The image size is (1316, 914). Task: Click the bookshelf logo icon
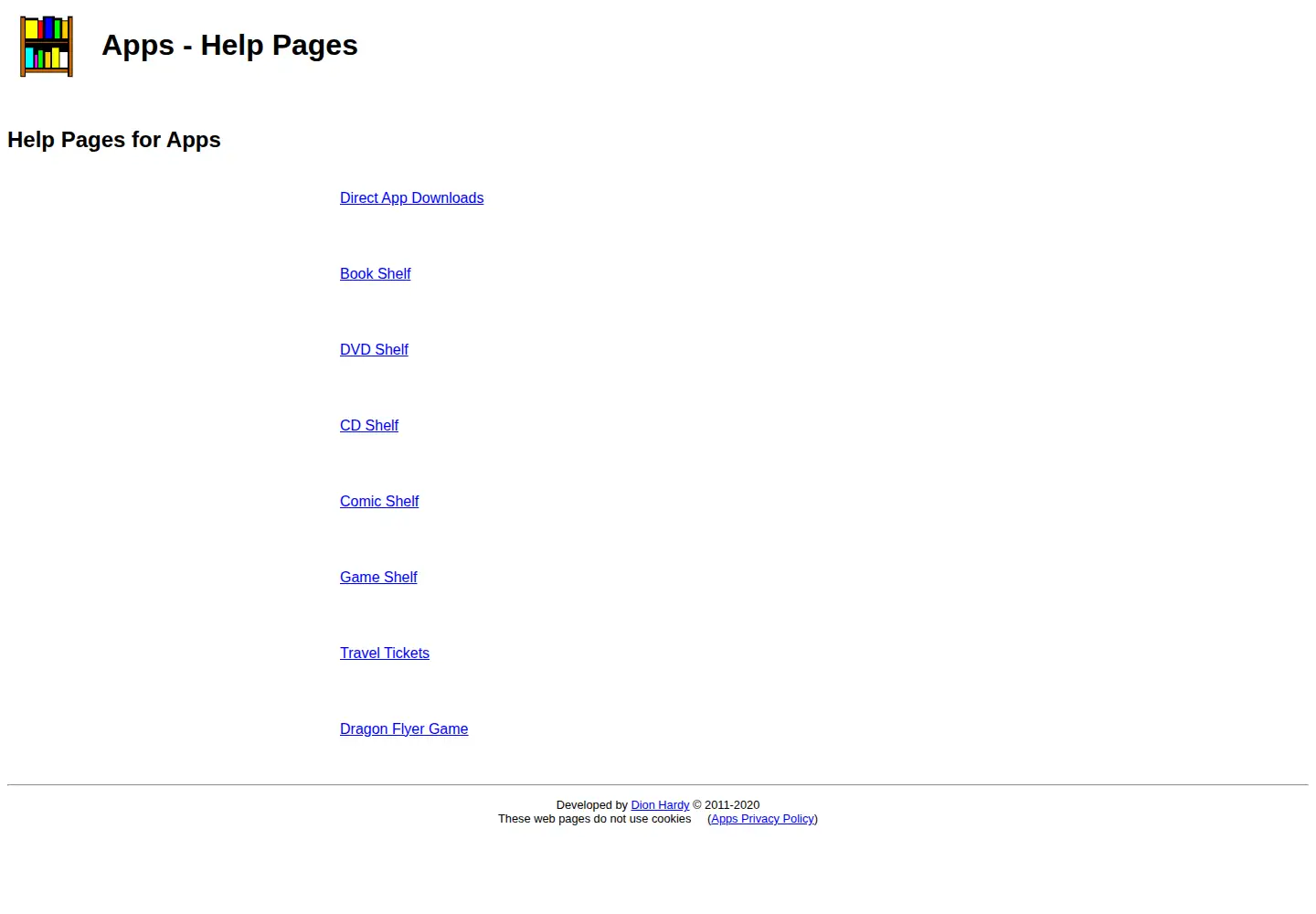pyautogui.click(x=47, y=46)
